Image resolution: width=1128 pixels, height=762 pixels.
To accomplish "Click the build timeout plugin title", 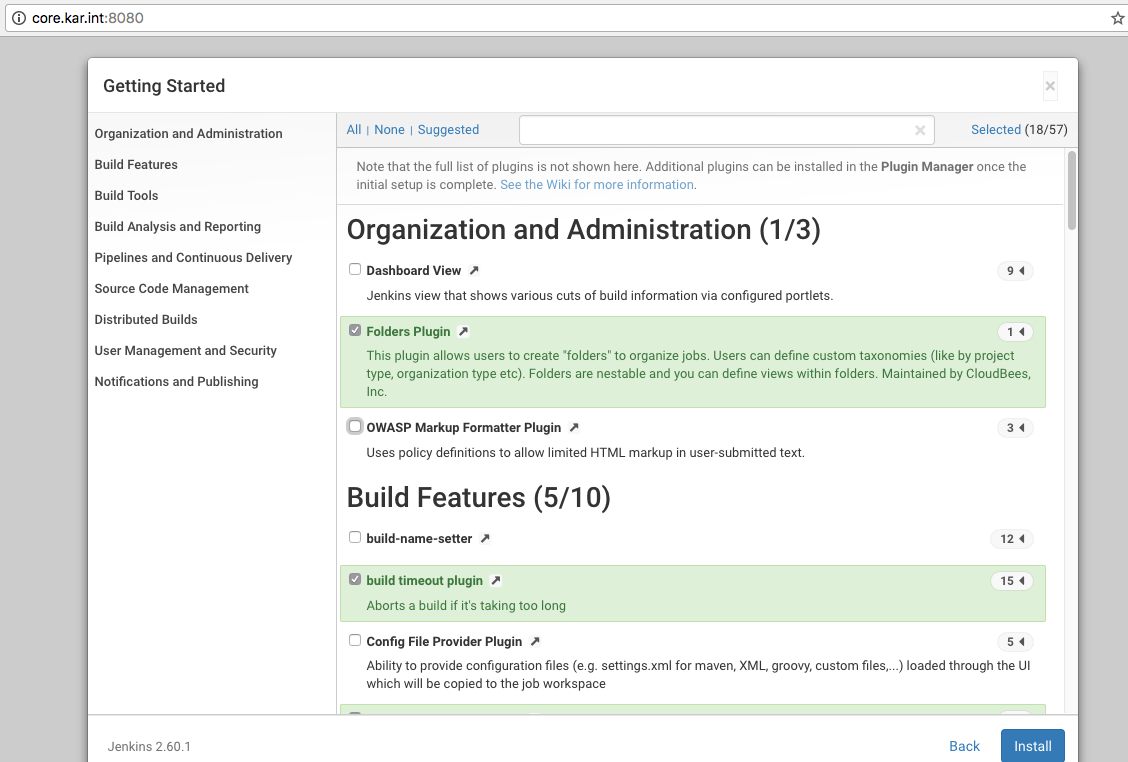I will tap(424, 581).
